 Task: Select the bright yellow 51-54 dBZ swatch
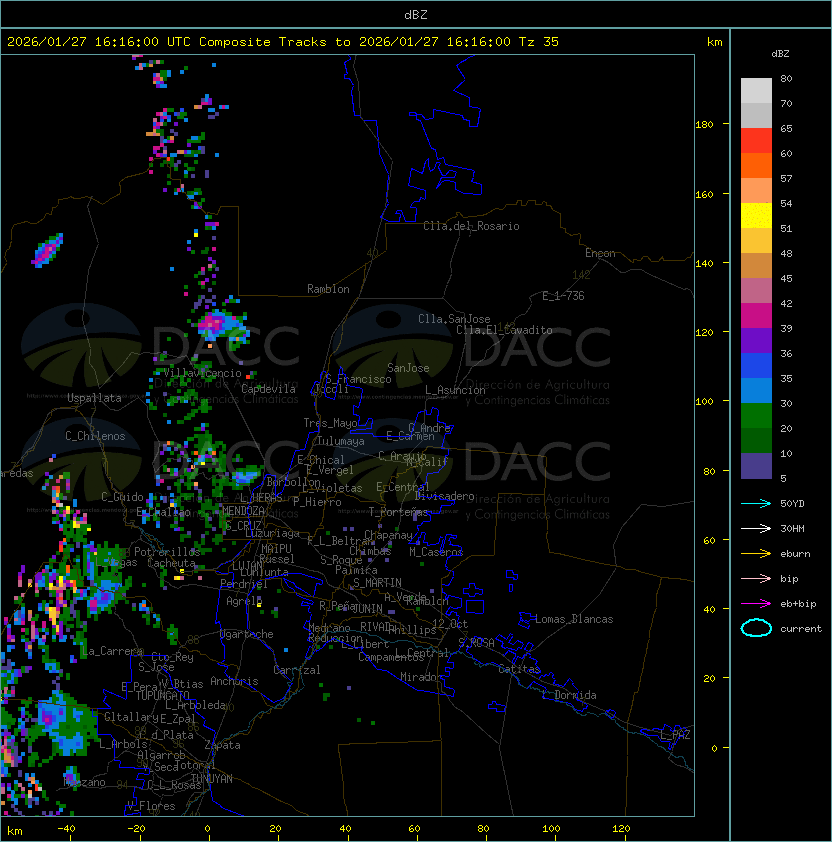tap(756, 215)
